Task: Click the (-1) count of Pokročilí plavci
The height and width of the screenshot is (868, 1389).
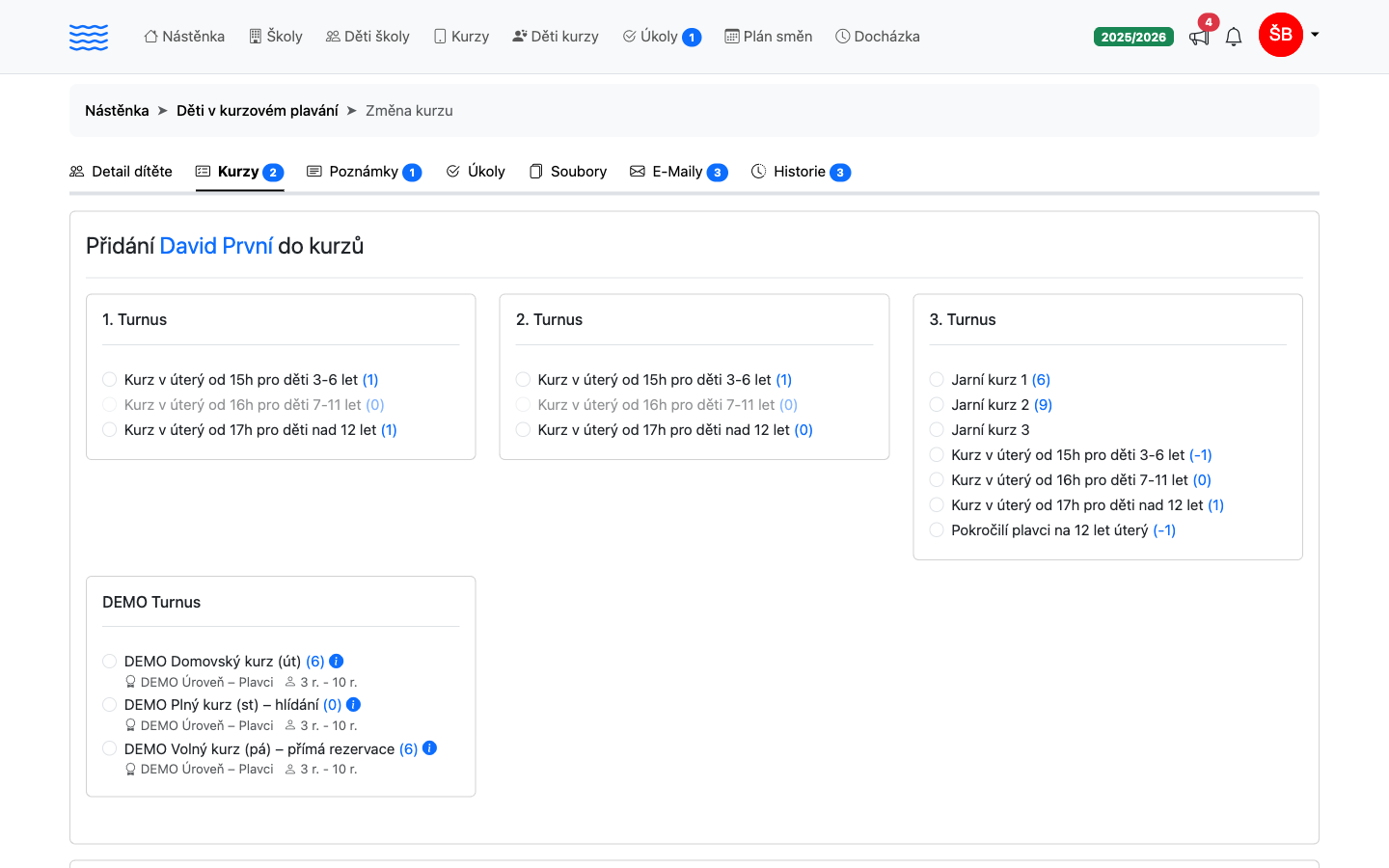Action: 1164,530
